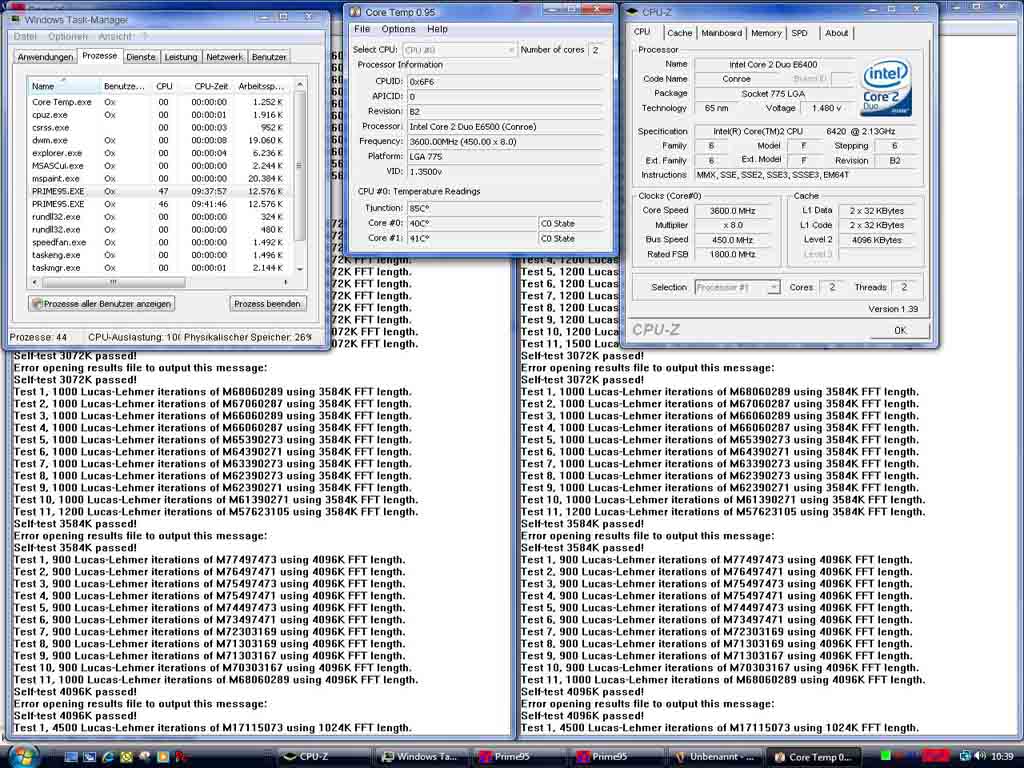Select cpuz.exe process row

click(x=159, y=115)
